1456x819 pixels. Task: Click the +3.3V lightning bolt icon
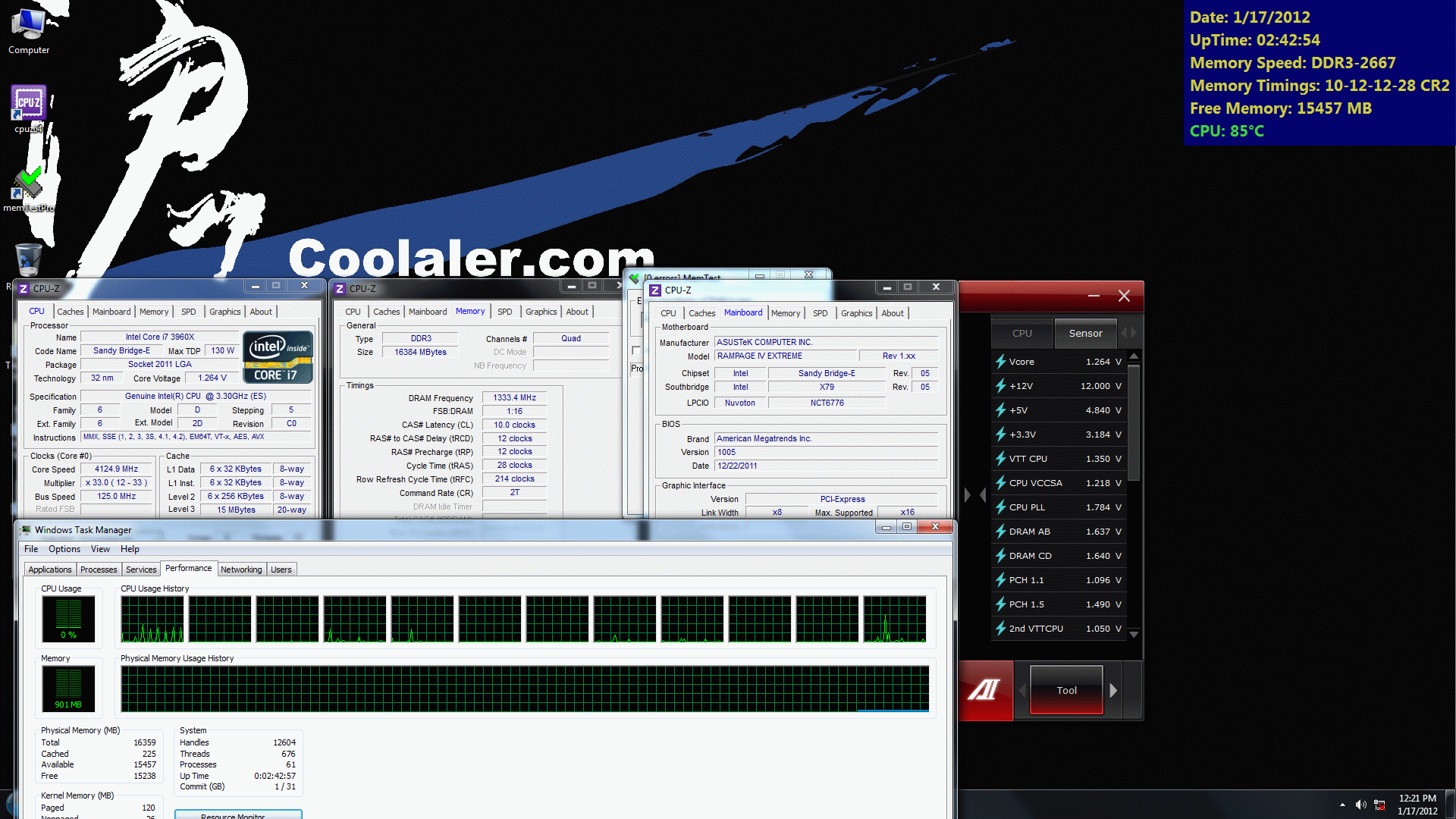(x=1000, y=435)
